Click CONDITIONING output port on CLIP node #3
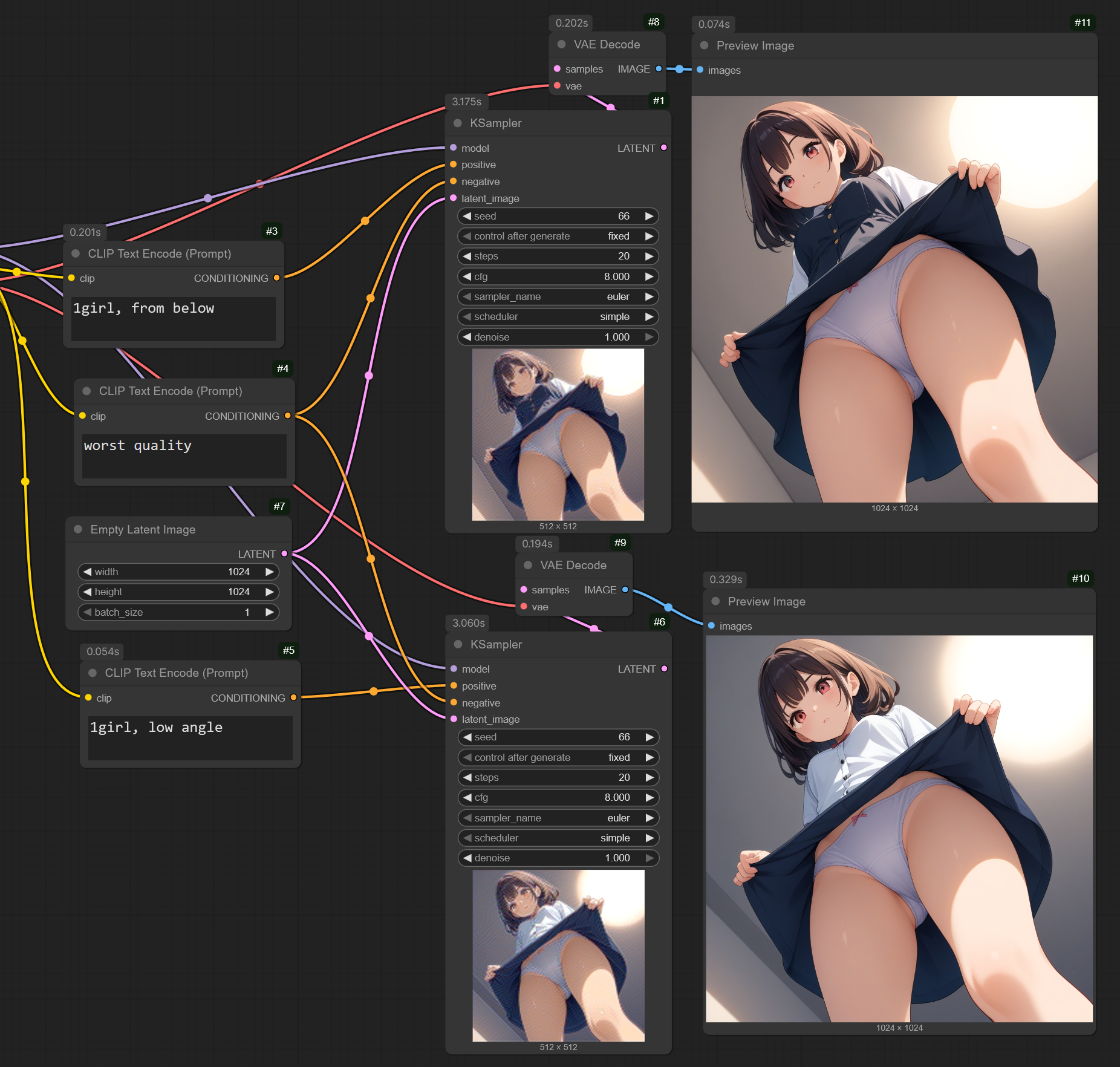The image size is (1120, 1067). click(277, 278)
